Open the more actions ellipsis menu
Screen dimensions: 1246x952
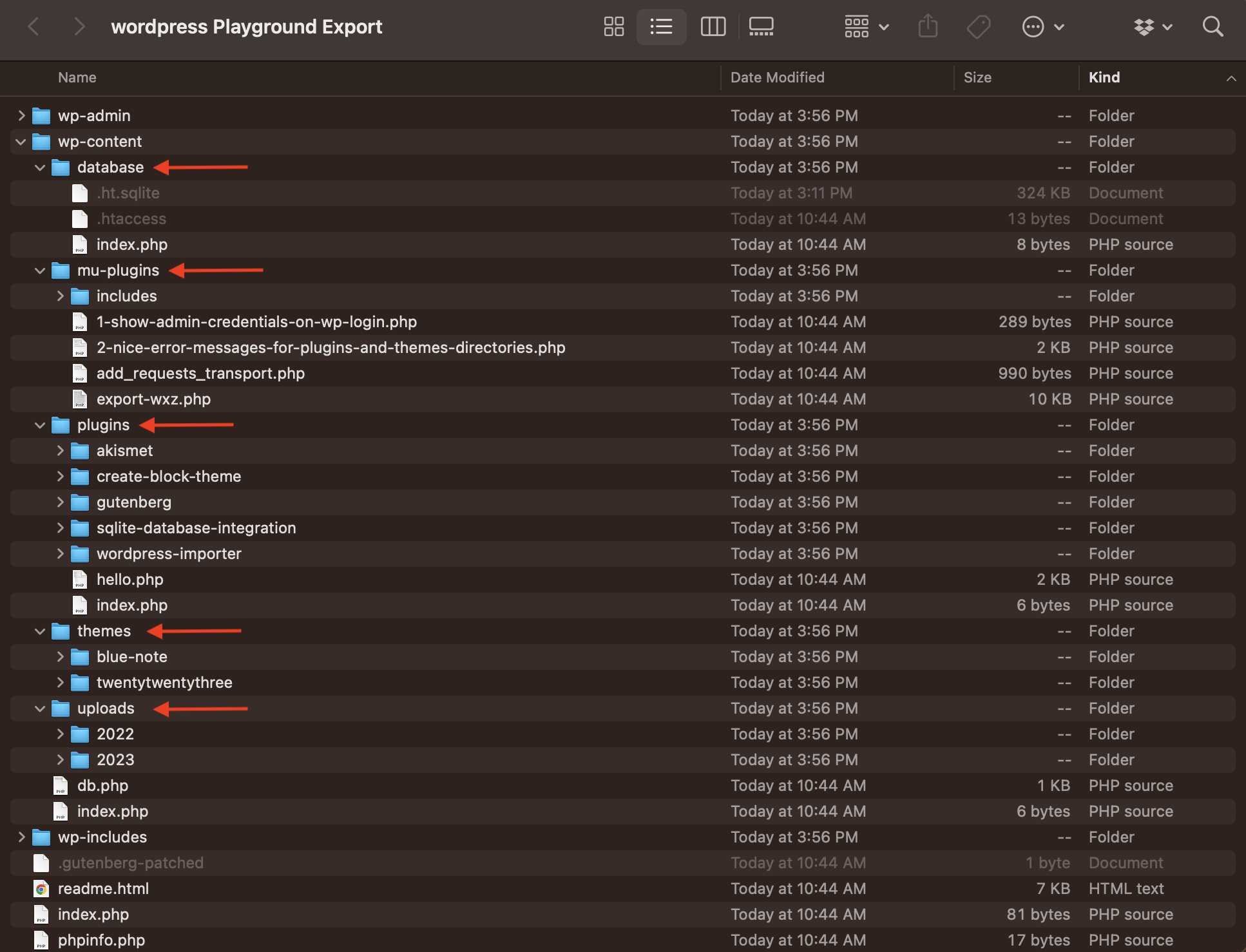(1042, 26)
